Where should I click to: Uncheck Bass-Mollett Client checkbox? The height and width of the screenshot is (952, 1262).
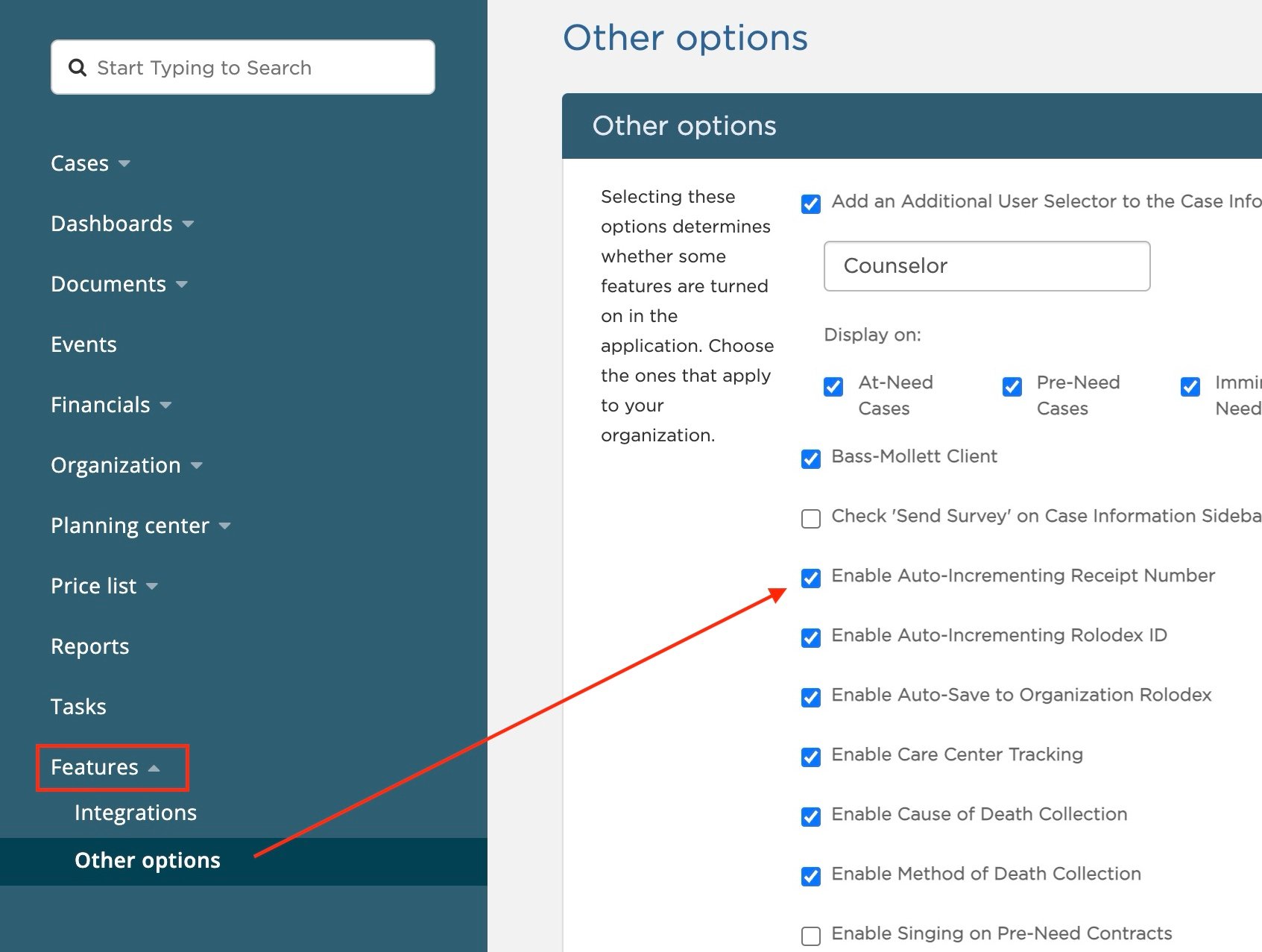811,458
